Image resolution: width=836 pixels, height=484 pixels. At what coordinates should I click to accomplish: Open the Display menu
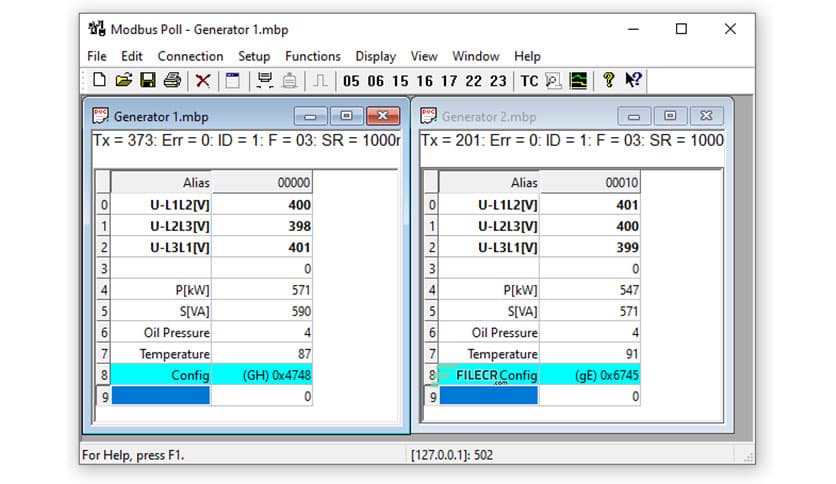point(375,56)
